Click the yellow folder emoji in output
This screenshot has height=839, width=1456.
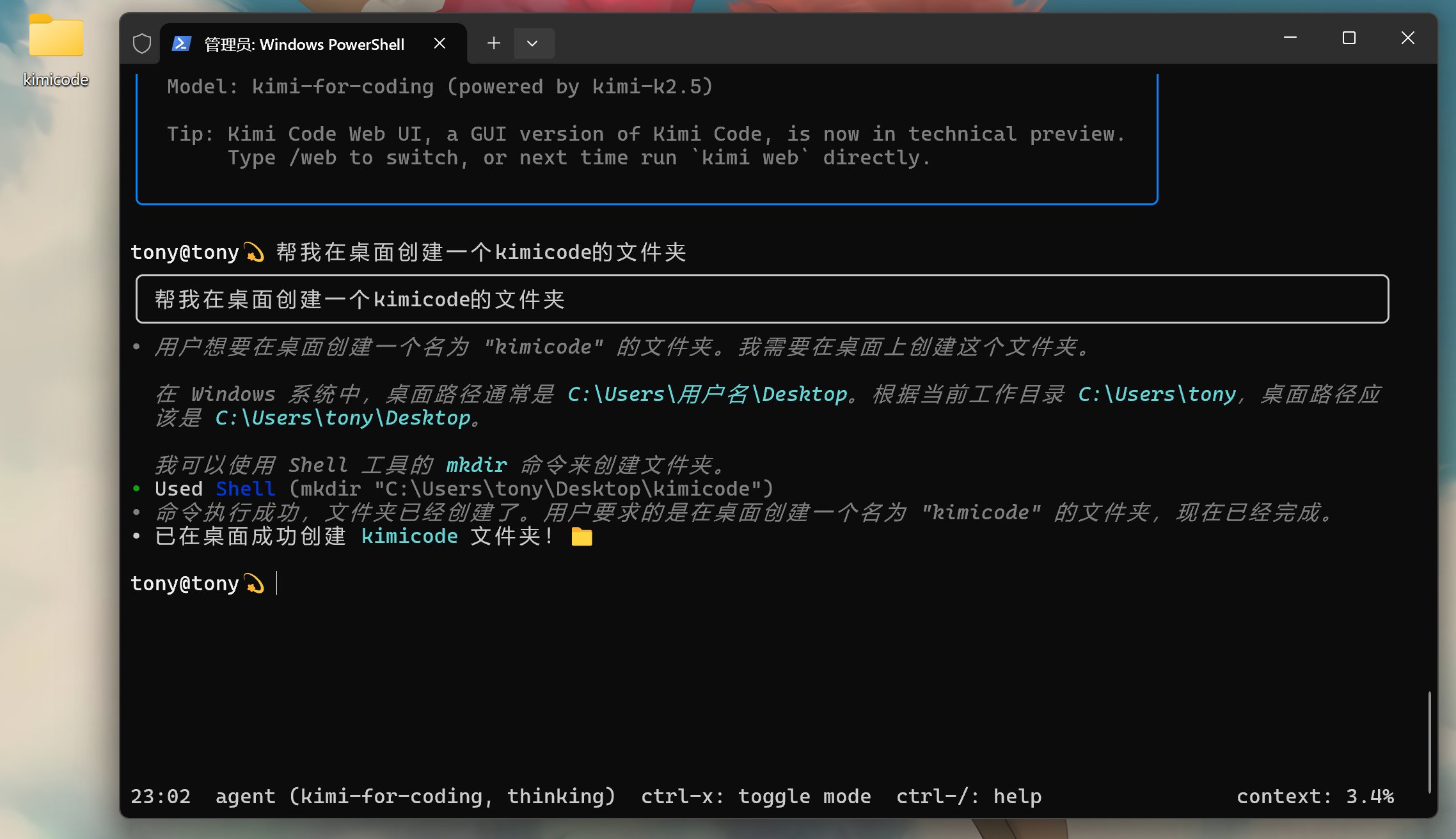(582, 536)
